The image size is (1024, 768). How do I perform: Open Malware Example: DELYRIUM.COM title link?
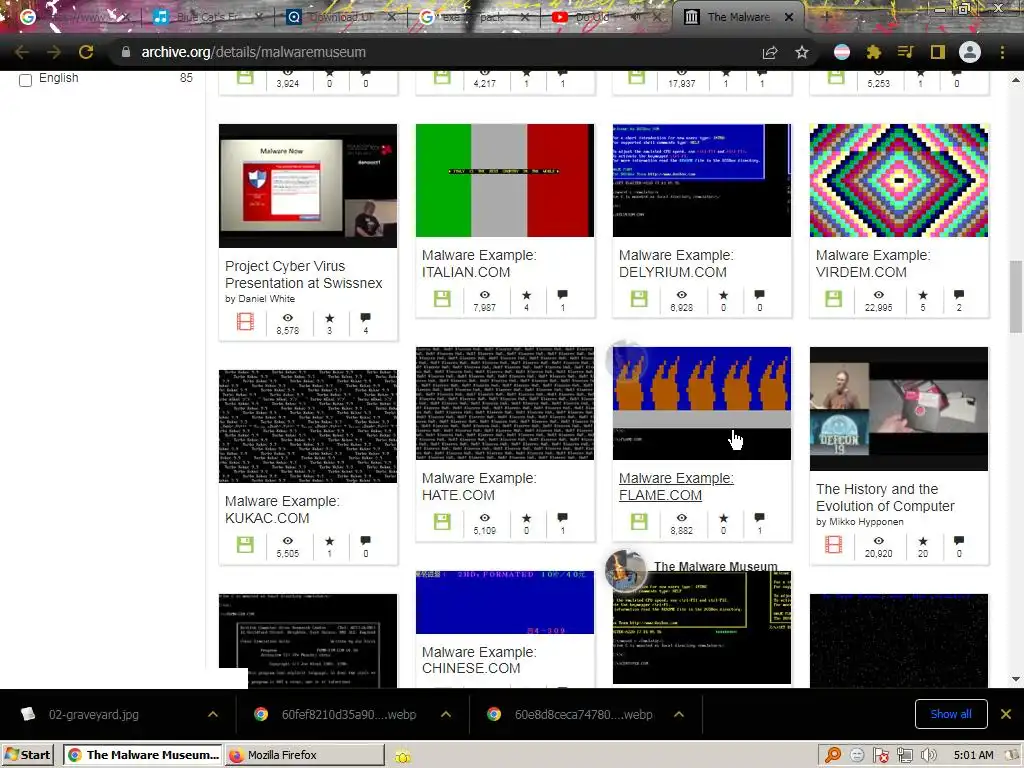point(676,264)
